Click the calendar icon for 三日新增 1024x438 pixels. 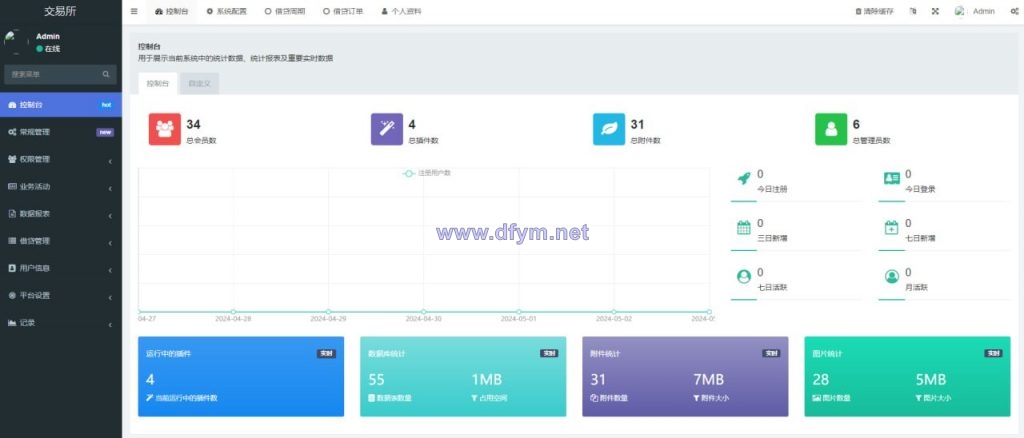click(x=743, y=228)
